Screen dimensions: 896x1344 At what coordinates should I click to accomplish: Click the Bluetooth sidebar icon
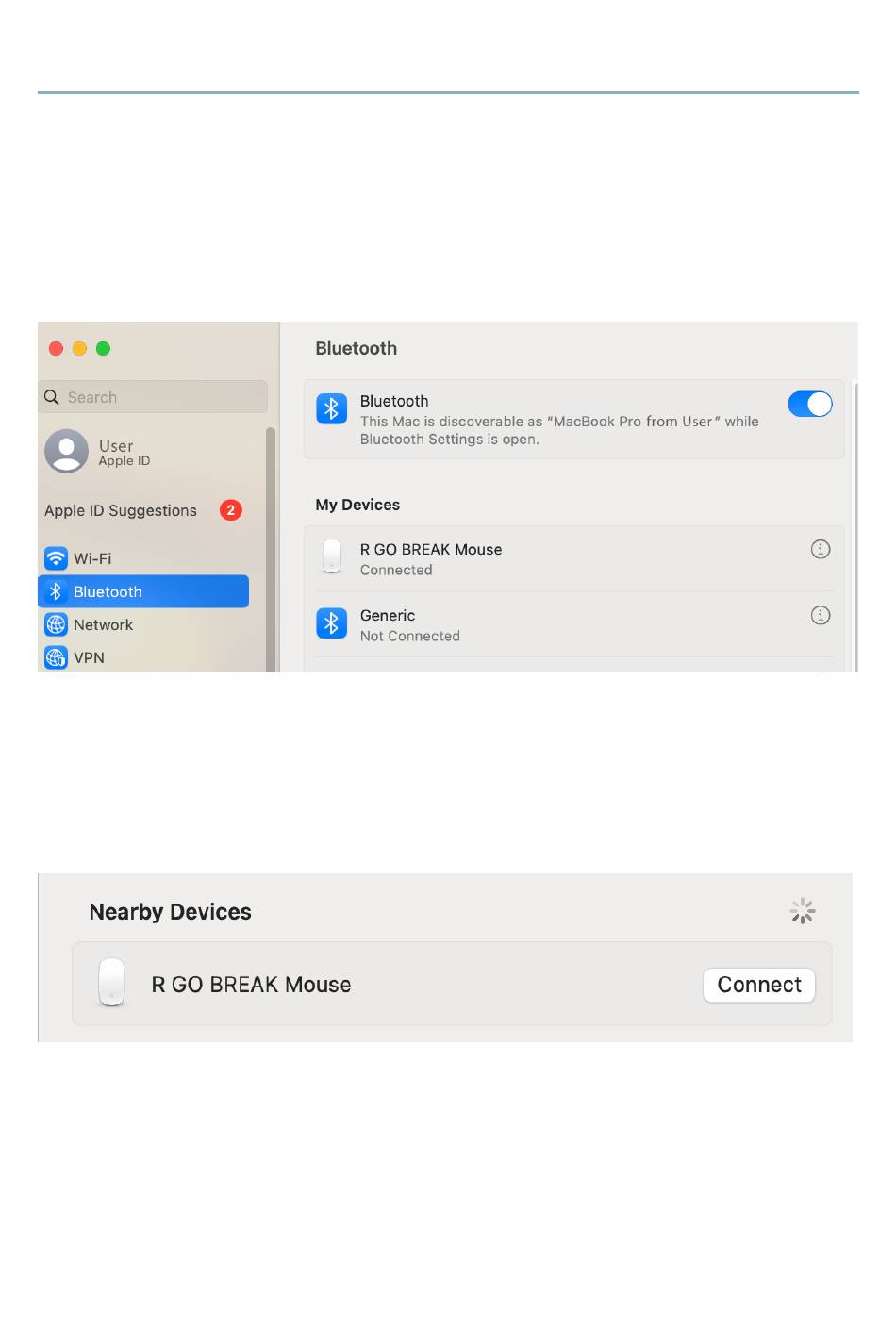click(x=56, y=591)
